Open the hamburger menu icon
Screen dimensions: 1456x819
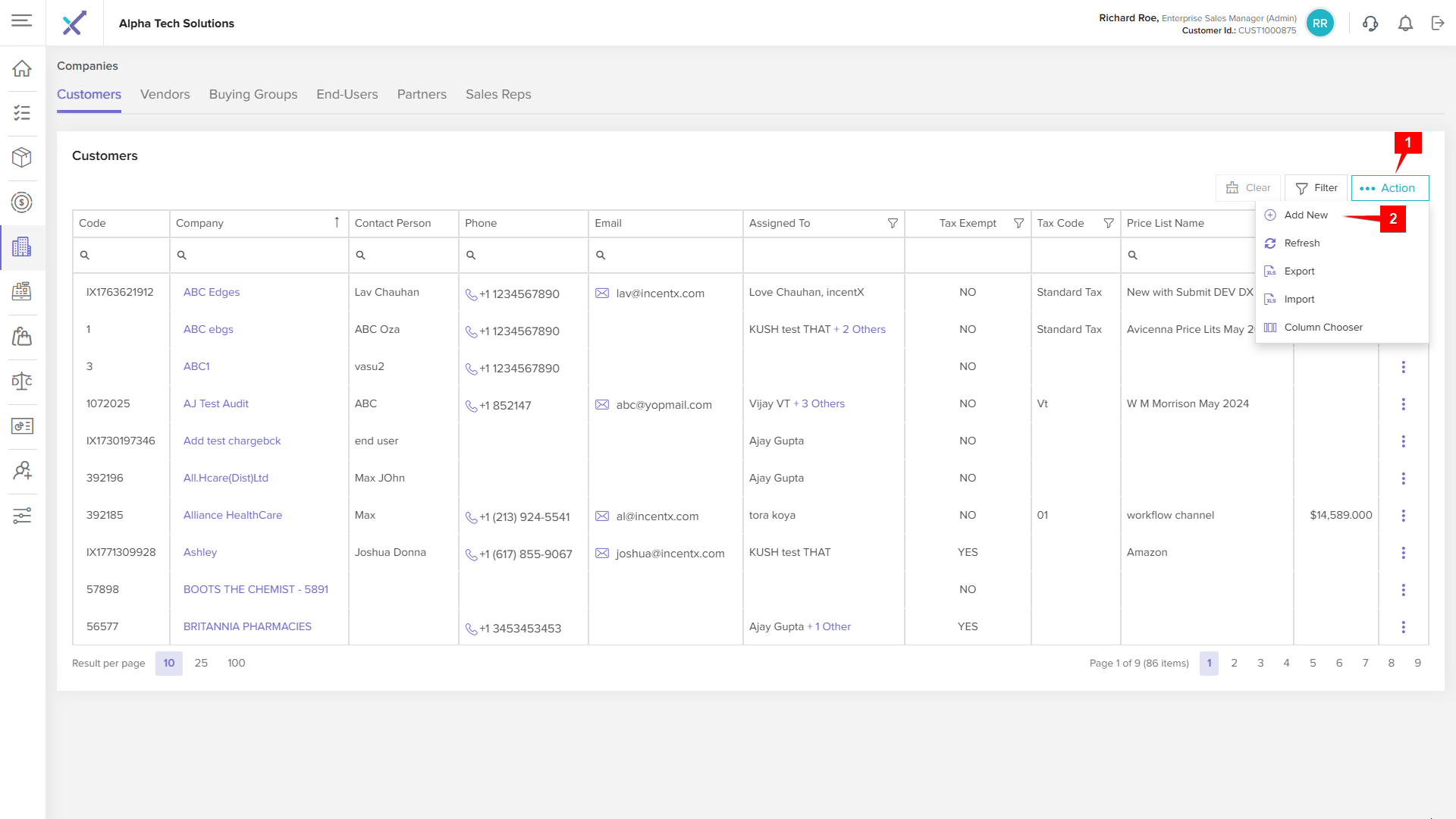point(22,20)
